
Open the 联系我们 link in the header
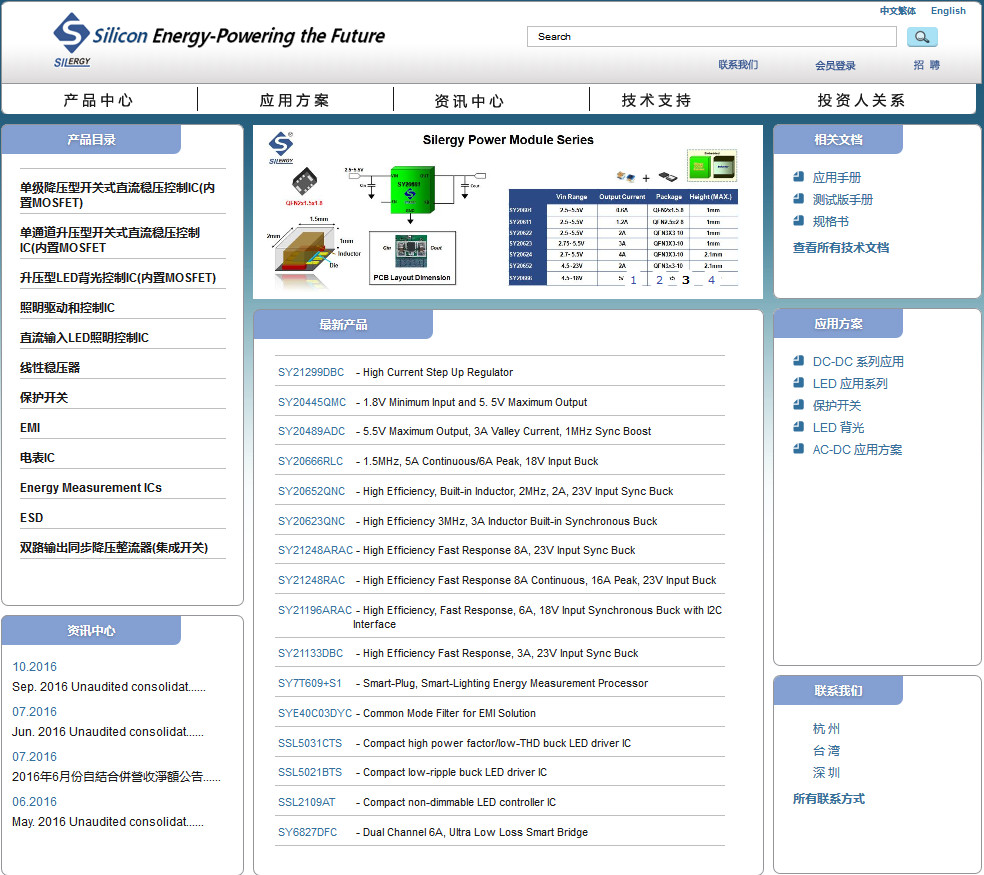[738, 65]
